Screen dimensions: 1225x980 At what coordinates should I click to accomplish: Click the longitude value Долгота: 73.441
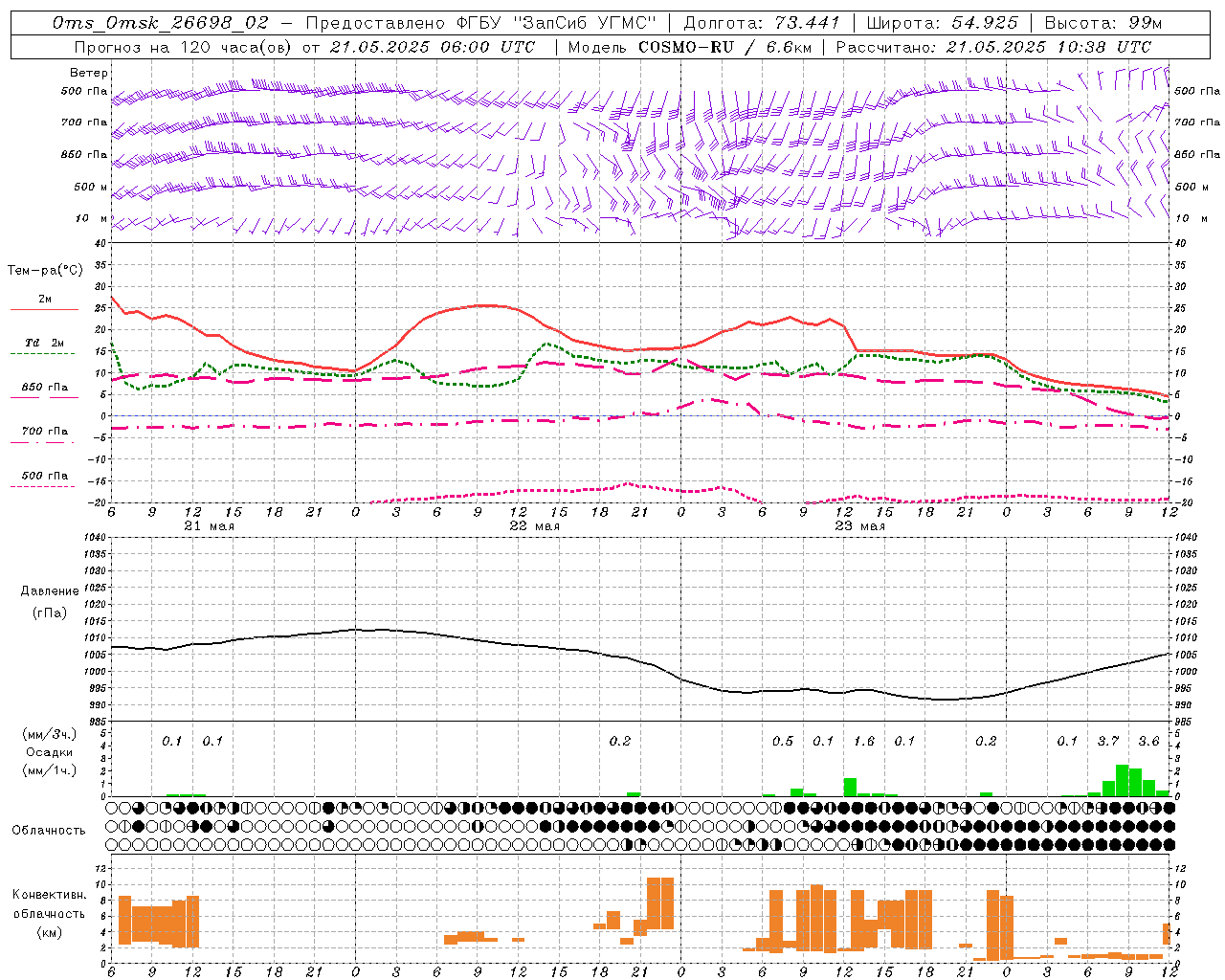pyautogui.click(x=762, y=23)
